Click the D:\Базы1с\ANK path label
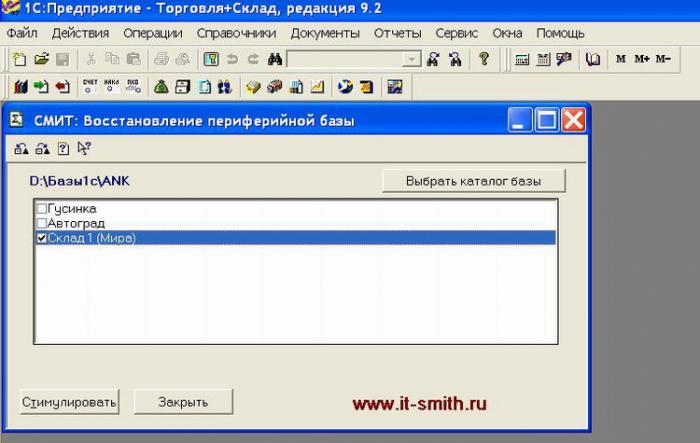Viewport: 700px width, 443px height. click(x=79, y=181)
